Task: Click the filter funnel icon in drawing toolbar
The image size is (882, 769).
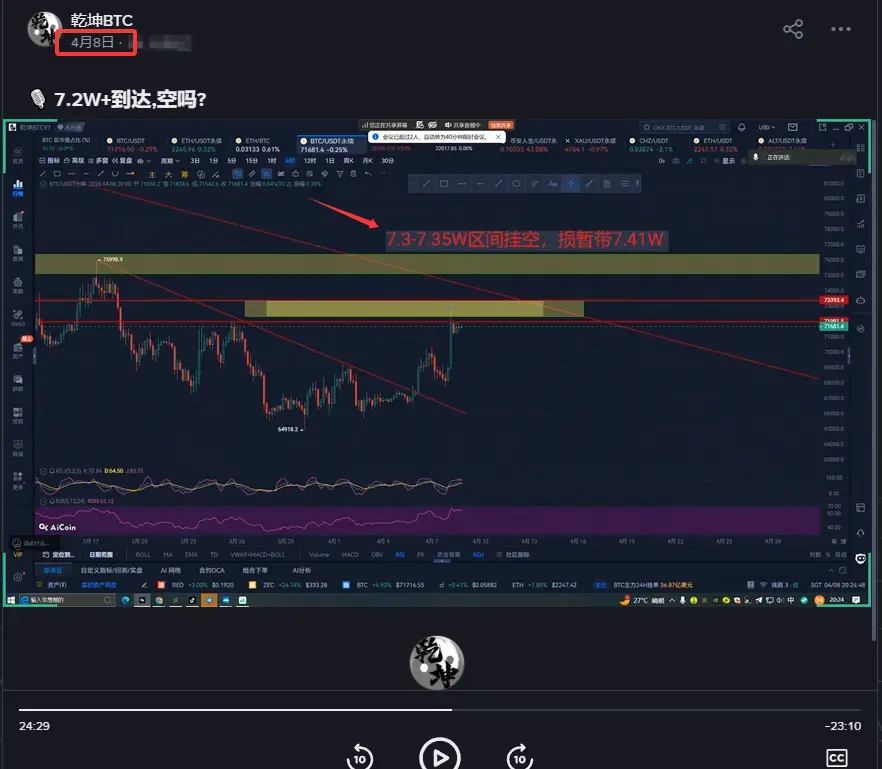Action: 339,174
